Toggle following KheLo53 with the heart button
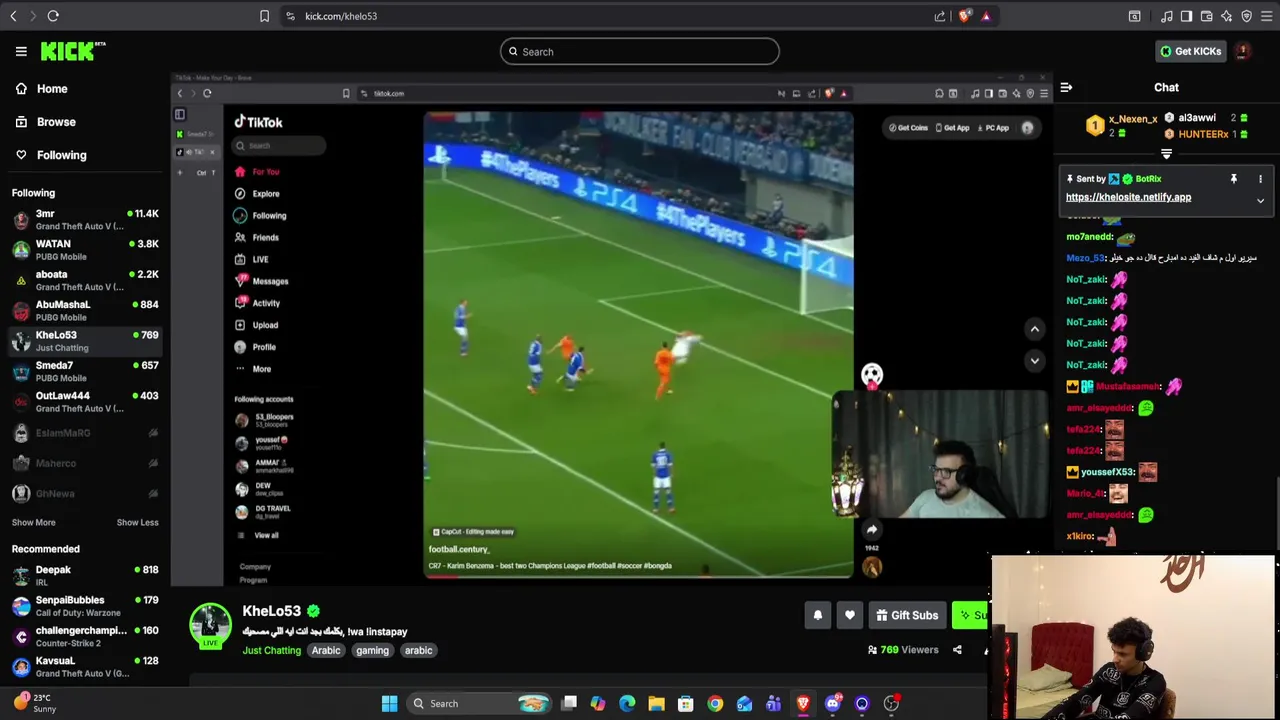The width and height of the screenshot is (1280, 720). 849,615
